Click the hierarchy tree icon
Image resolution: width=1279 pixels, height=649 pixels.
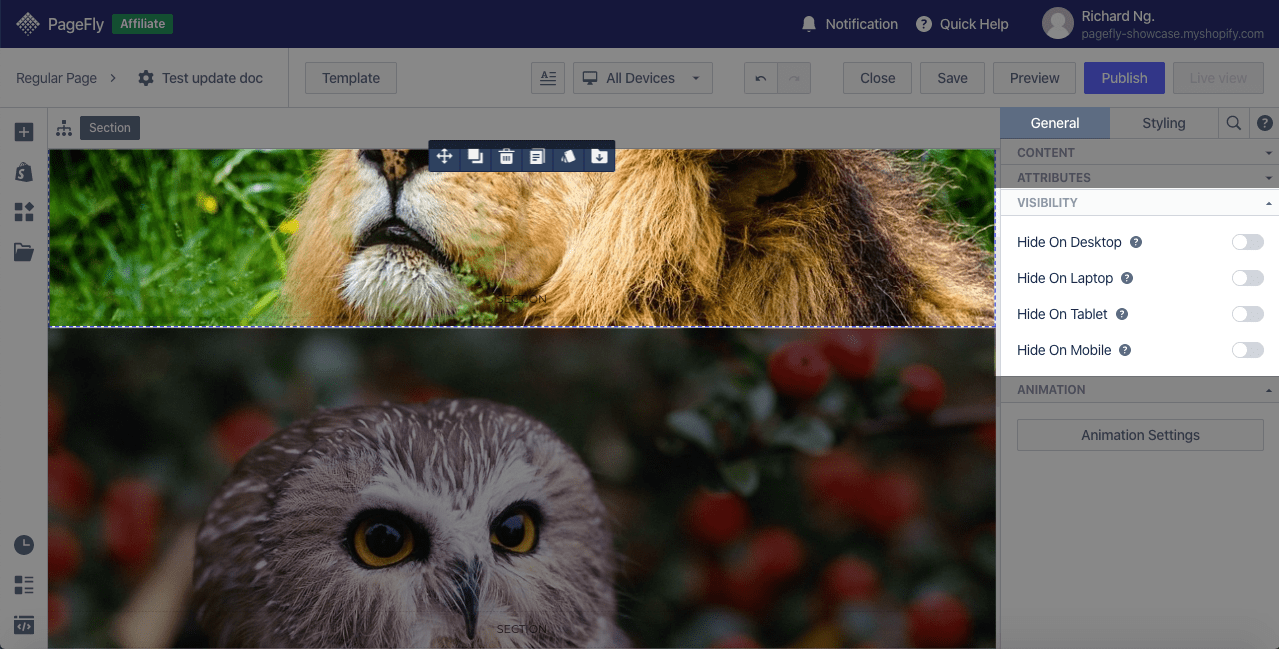[x=64, y=128]
